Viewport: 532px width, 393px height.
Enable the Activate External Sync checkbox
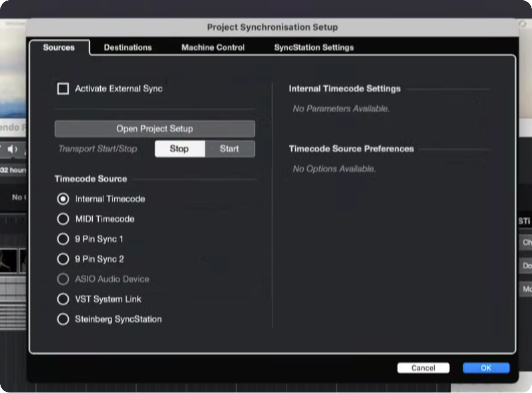(x=63, y=89)
